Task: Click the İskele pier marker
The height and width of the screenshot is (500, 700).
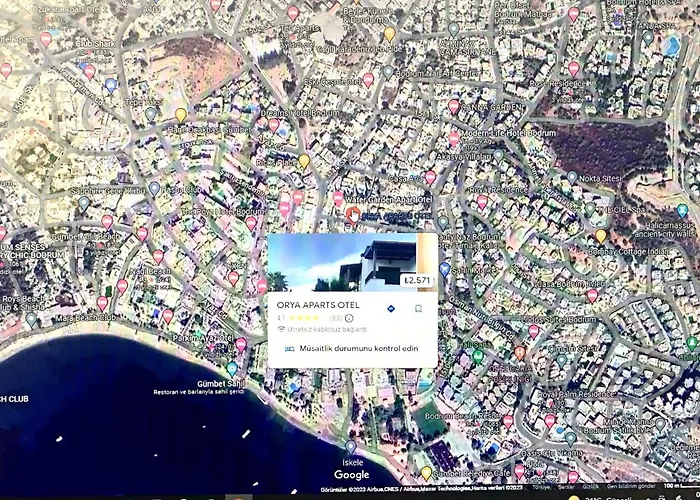Action: [x=349, y=447]
